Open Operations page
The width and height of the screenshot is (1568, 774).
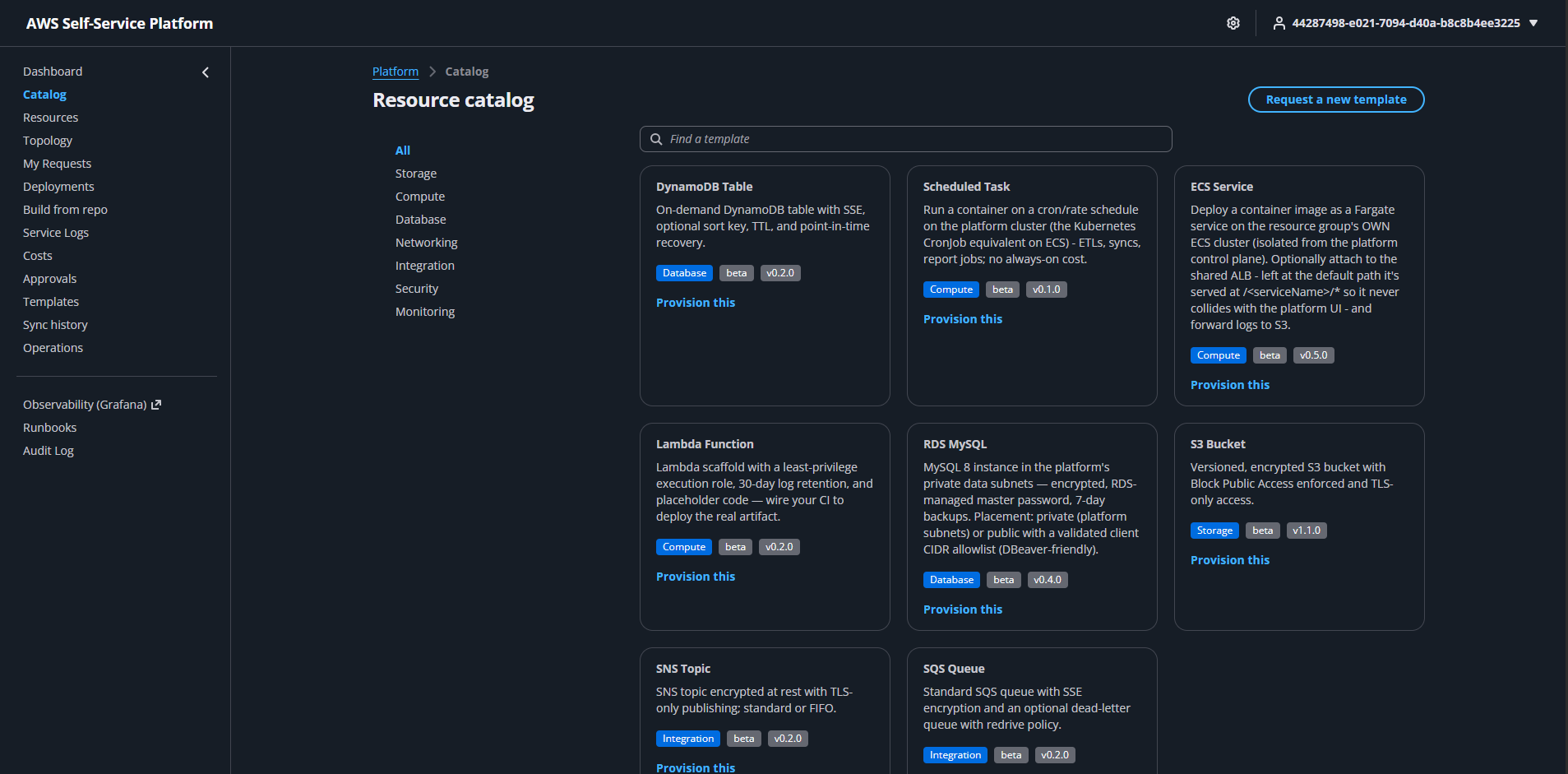pyautogui.click(x=53, y=348)
